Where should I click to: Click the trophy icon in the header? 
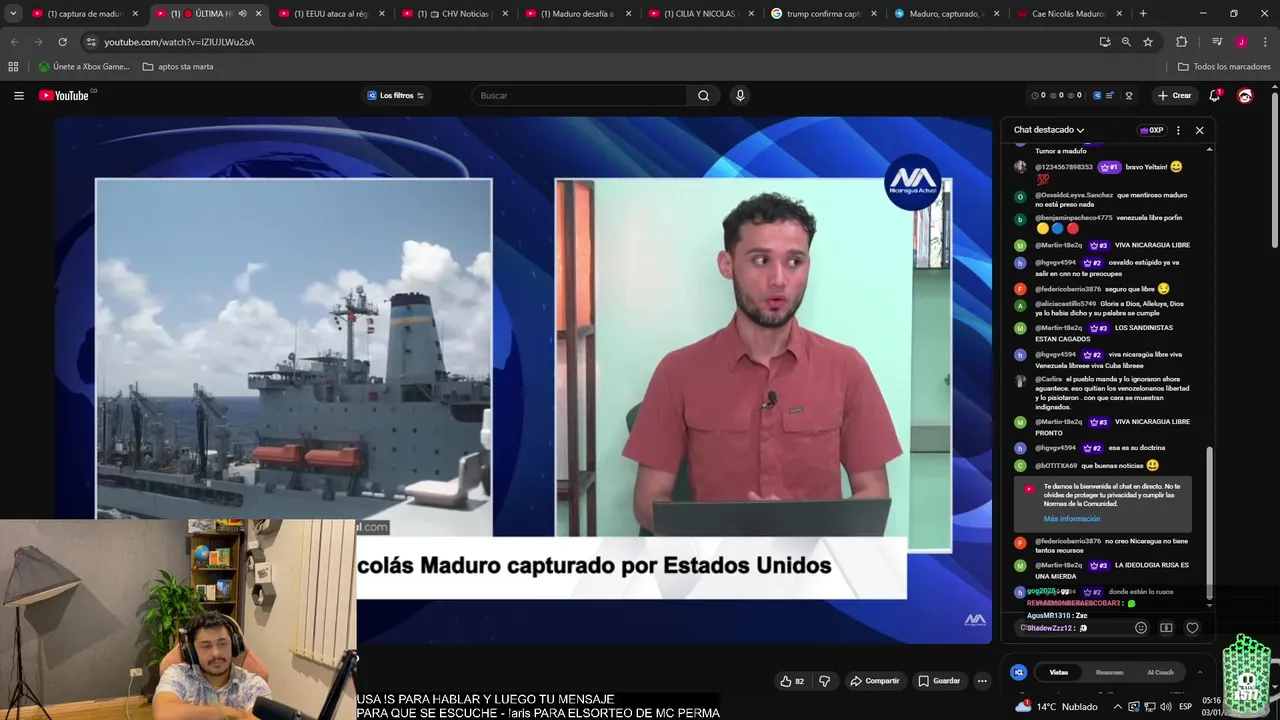click(x=1129, y=96)
